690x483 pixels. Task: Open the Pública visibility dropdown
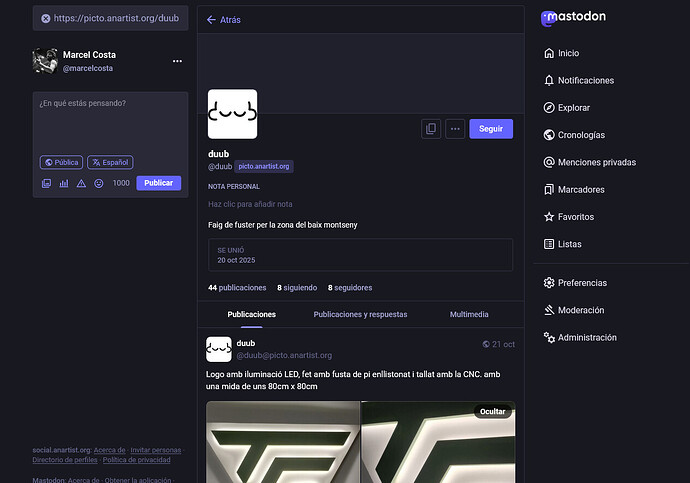(61, 162)
